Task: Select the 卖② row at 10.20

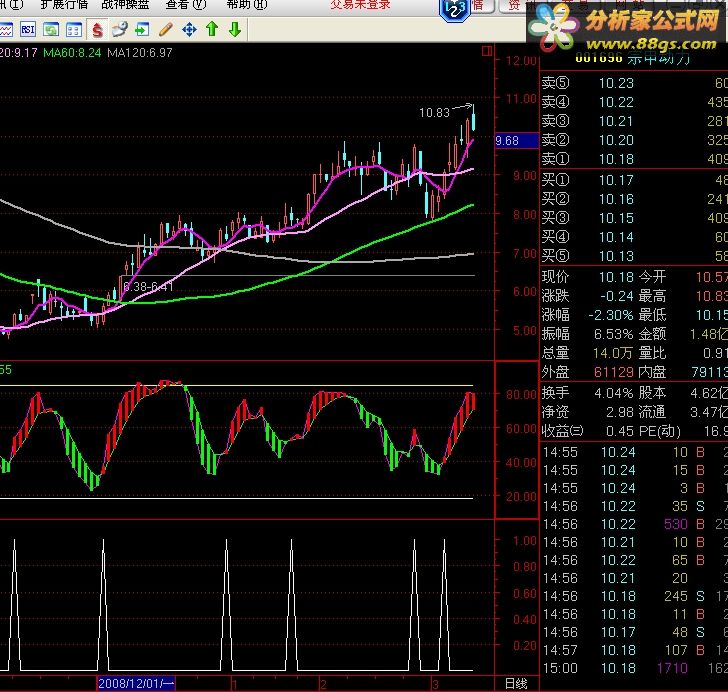Action: (634, 140)
